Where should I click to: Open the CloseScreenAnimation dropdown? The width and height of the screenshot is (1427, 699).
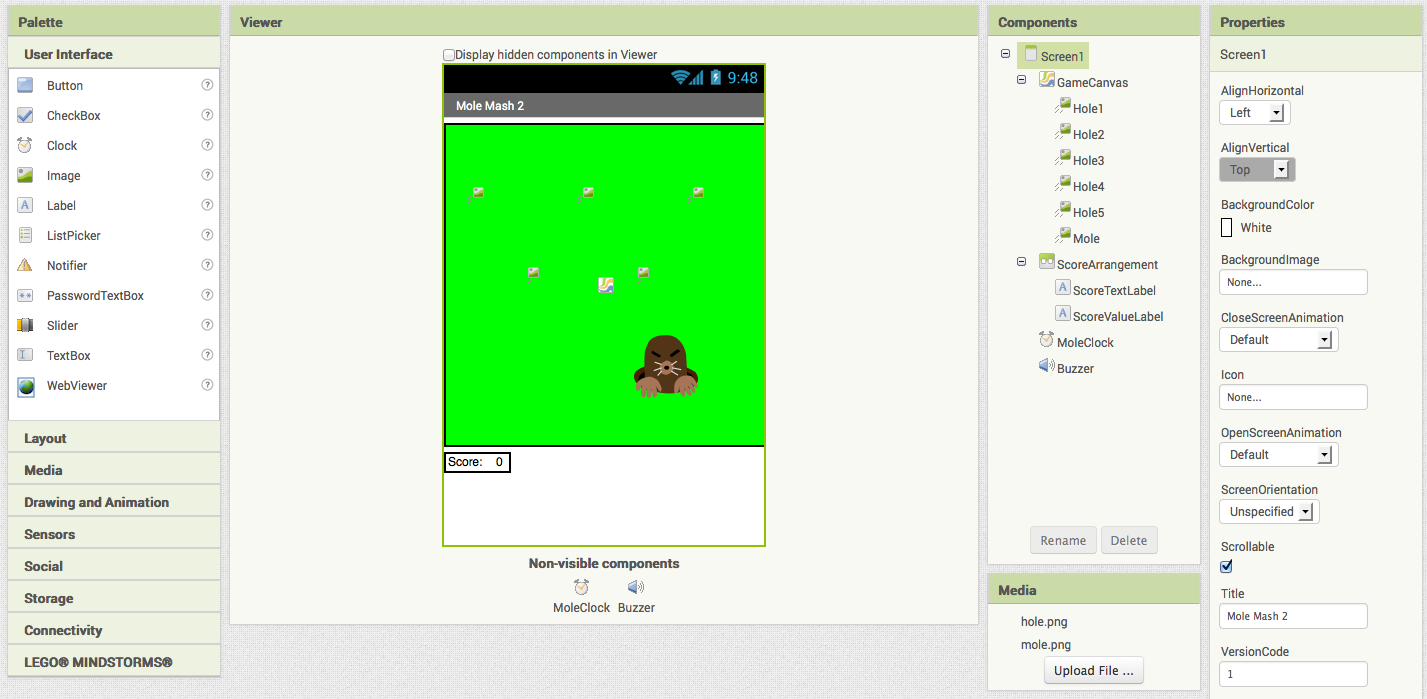(1279, 340)
